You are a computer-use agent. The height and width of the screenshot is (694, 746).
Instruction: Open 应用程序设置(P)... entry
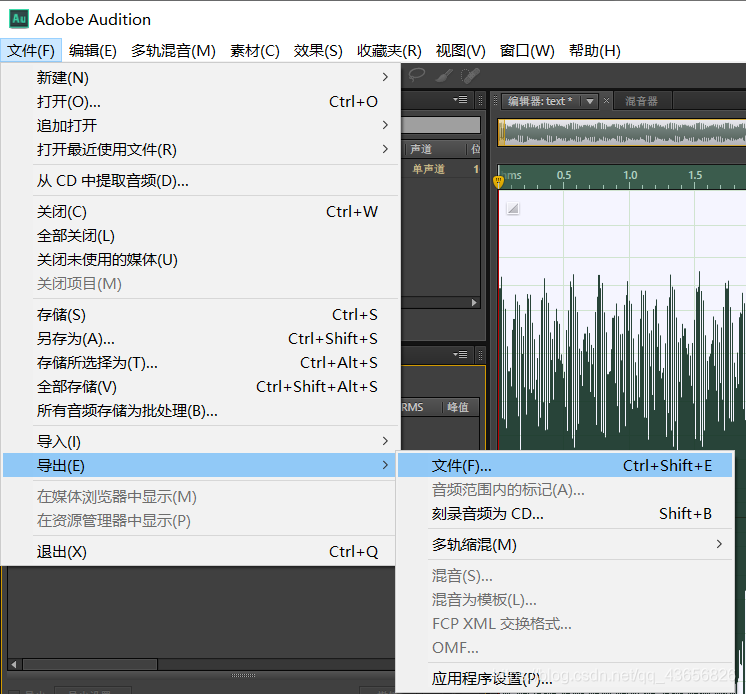point(565,679)
